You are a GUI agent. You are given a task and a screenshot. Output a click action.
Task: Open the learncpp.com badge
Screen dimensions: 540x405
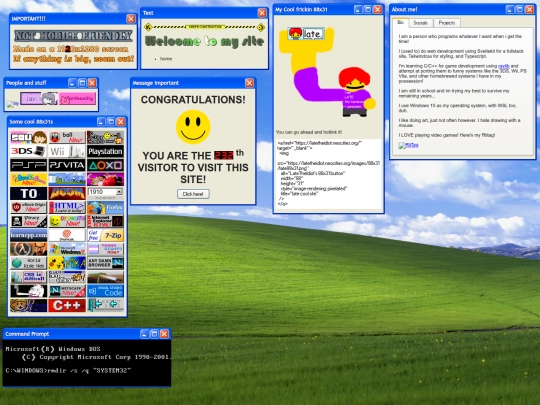(x=28, y=235)
